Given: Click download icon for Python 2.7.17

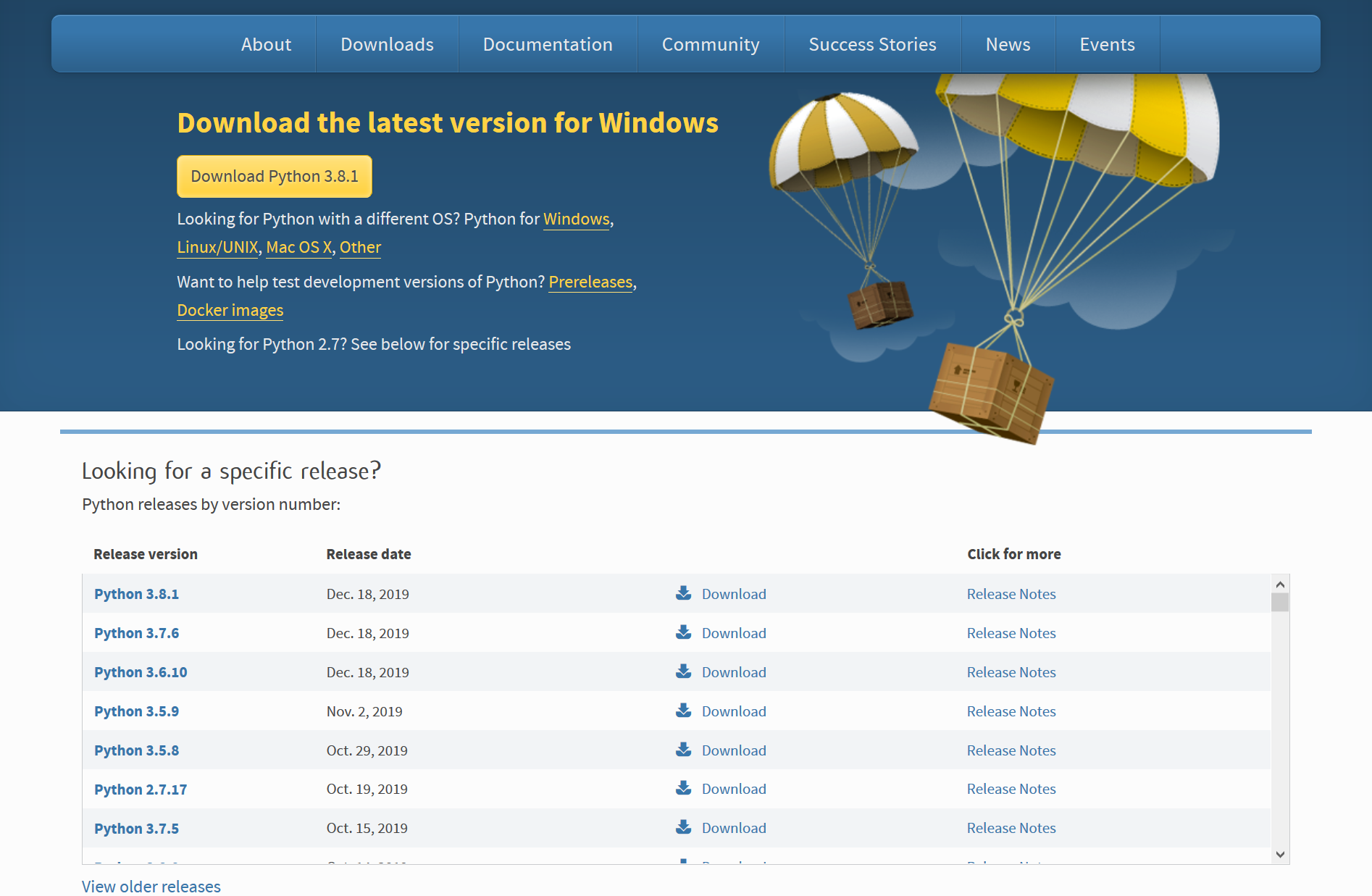Looking at the screenshot, I should 683,788.
